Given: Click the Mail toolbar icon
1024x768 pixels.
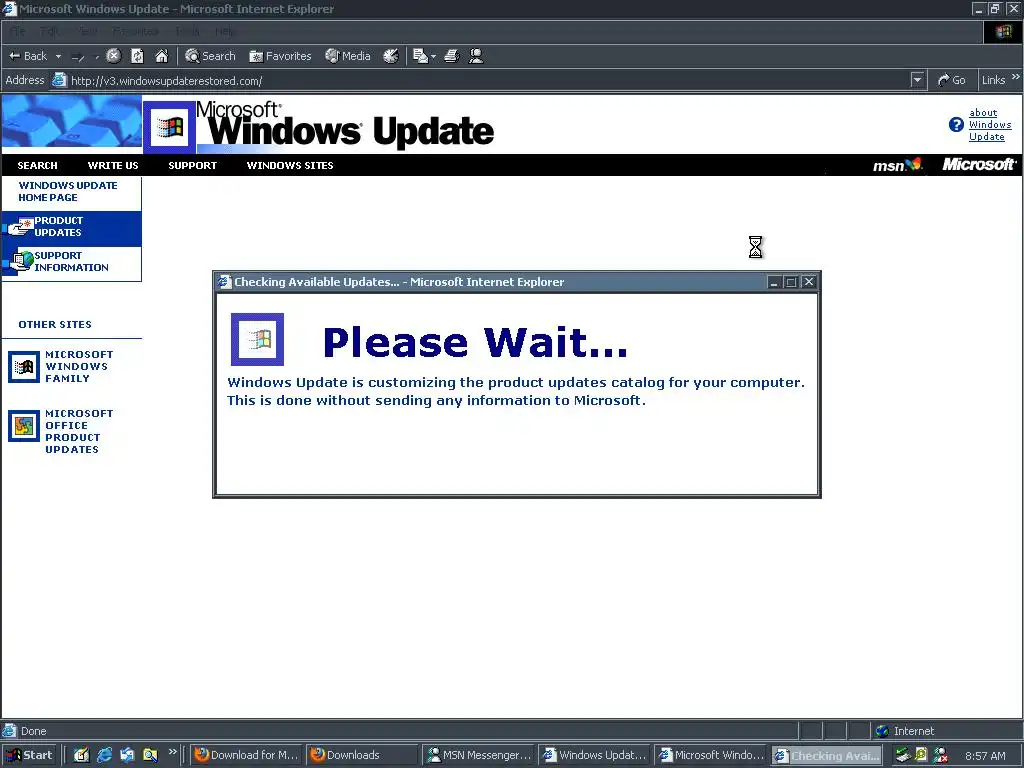Looking at the screenshot, I should pyautogui.click(x=420, y=56).
